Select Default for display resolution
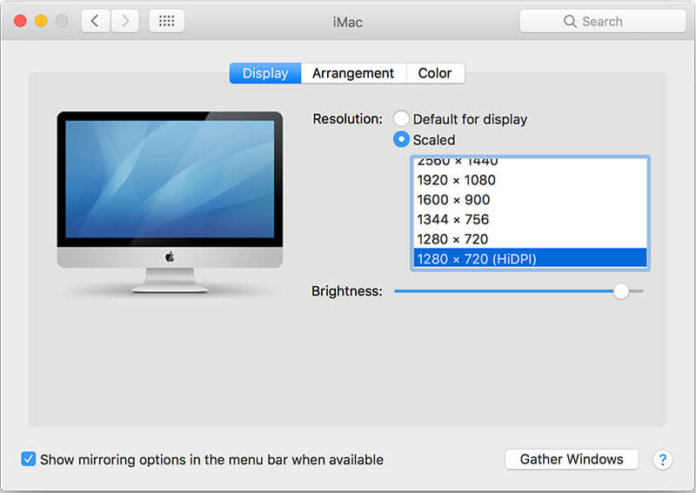The height and width of the screenshot is (493, 696). click(x=402, y=119)
